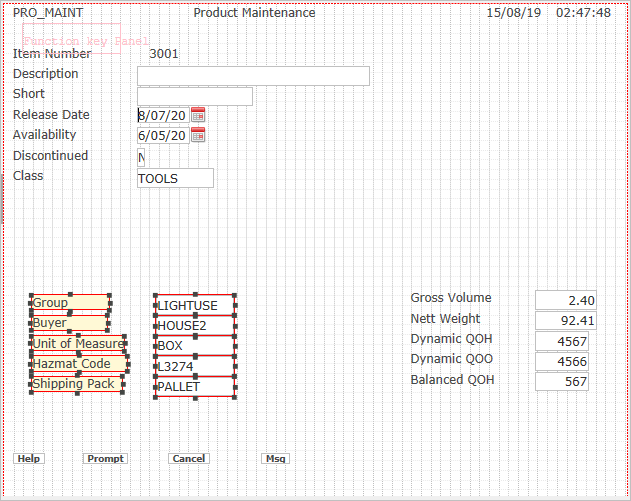Click the Availability date field showing 6/05/20

(x=163, y=136)
